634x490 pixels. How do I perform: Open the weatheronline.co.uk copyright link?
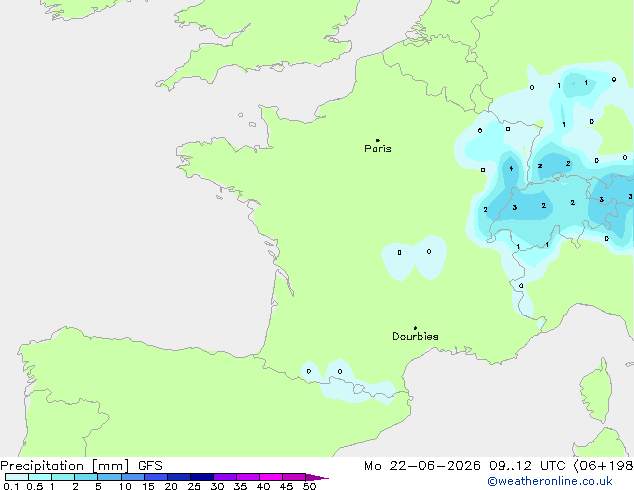[550, 481]
